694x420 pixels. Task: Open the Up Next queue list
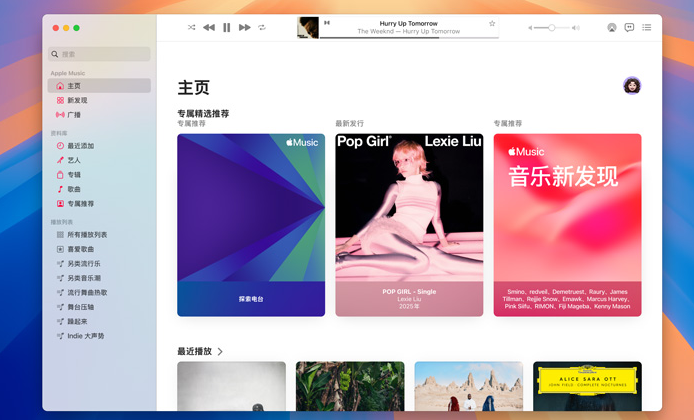click(x=647, y=27)
